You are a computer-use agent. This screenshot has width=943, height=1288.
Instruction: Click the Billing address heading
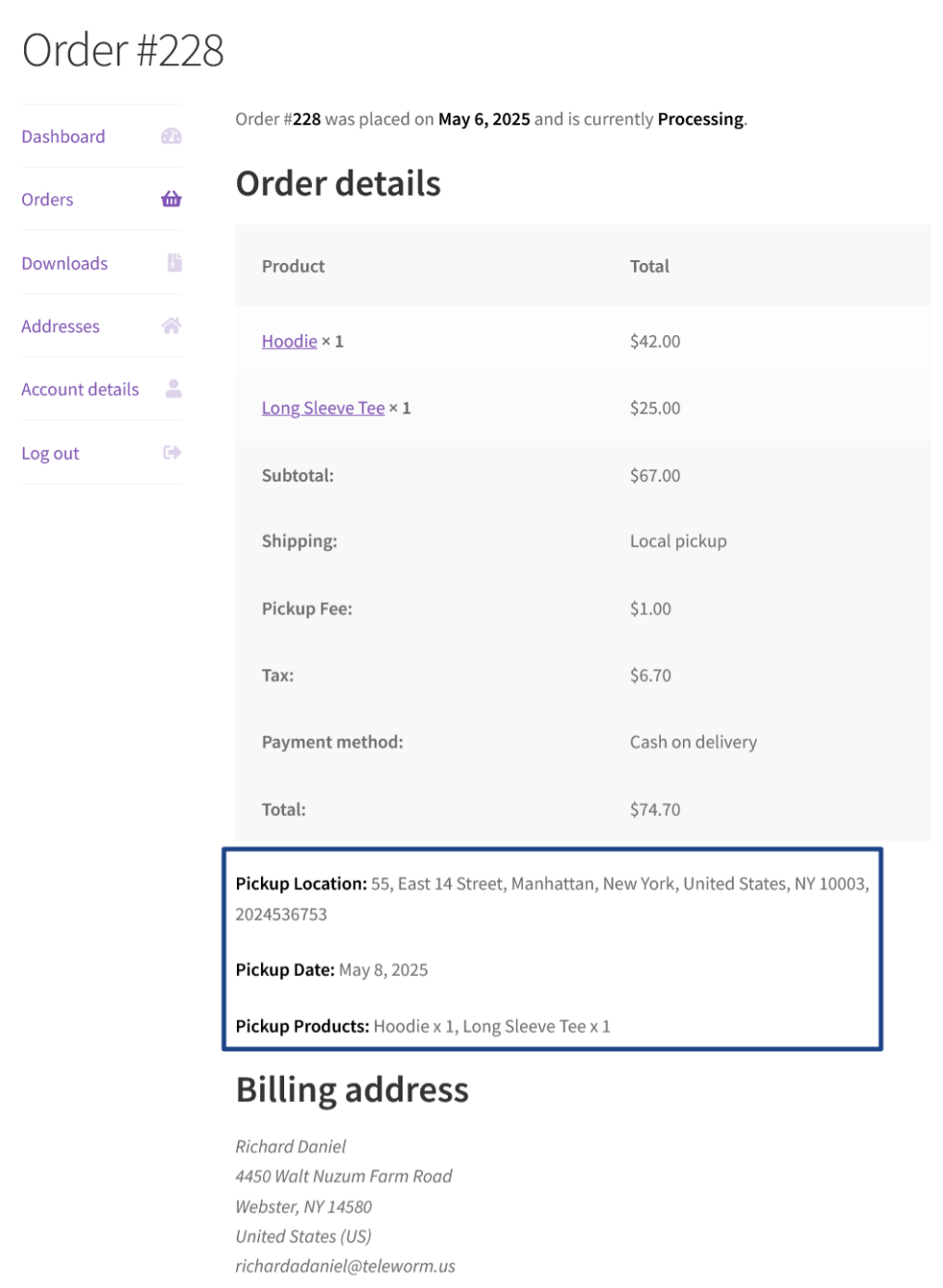tap(352, 1090)
